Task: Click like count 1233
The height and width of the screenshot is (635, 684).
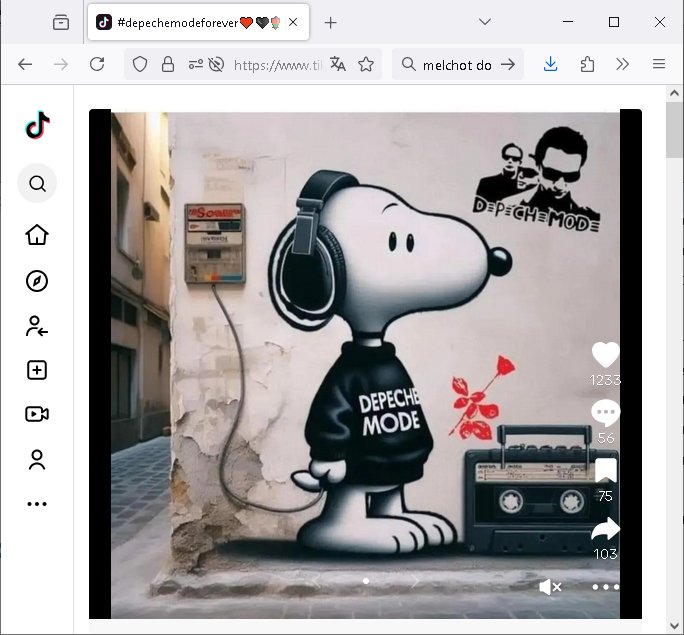Action: tap(605, 380)
